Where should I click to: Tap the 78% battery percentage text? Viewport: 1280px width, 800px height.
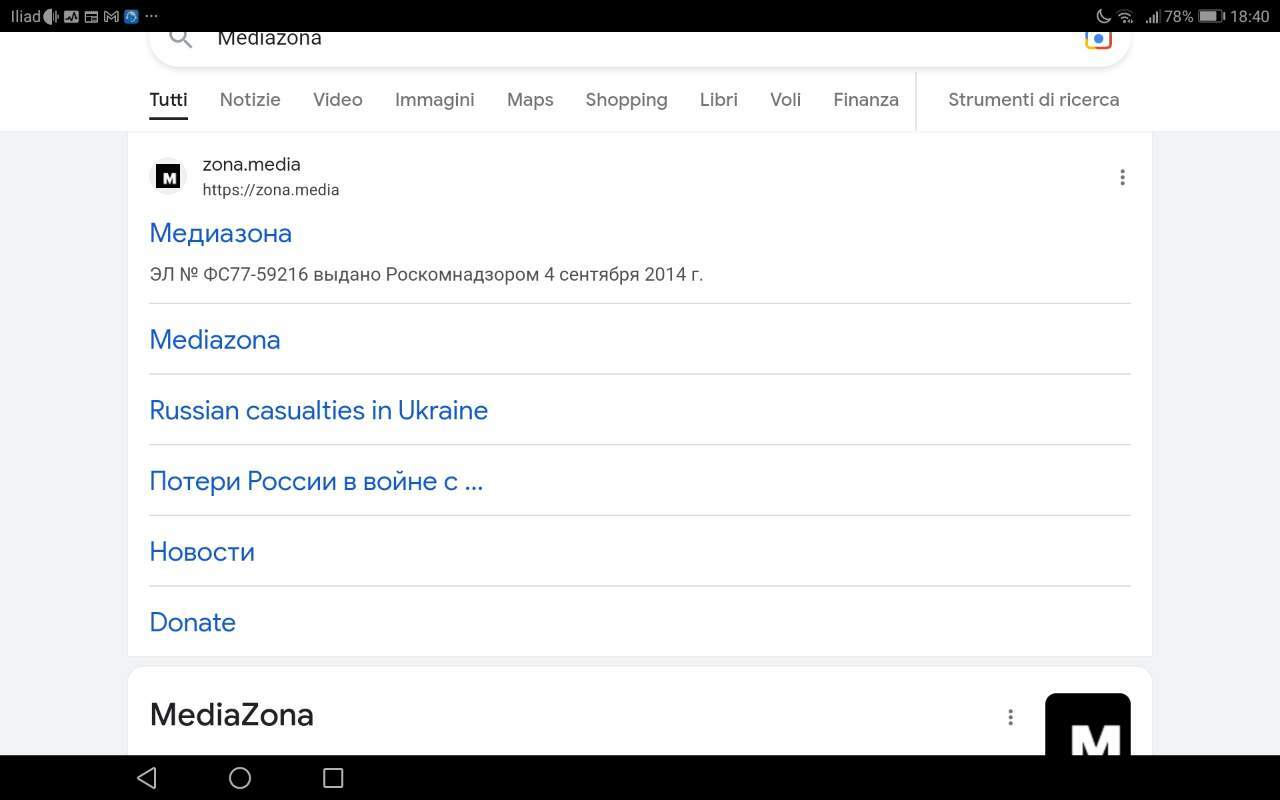pyautogui.click(x=1179, y=16)
